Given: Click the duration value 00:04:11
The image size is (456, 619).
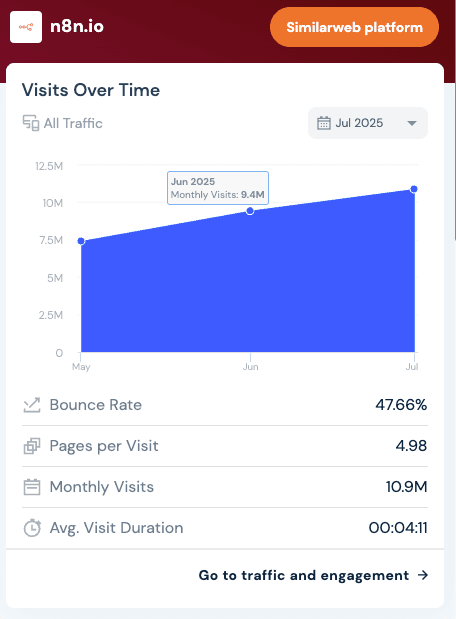Looking at the screenshot, I should pos(398,528).
